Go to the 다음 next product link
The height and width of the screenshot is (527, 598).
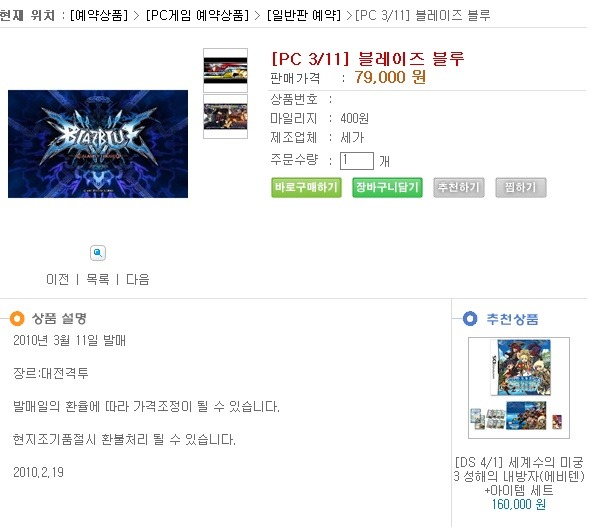138,279
